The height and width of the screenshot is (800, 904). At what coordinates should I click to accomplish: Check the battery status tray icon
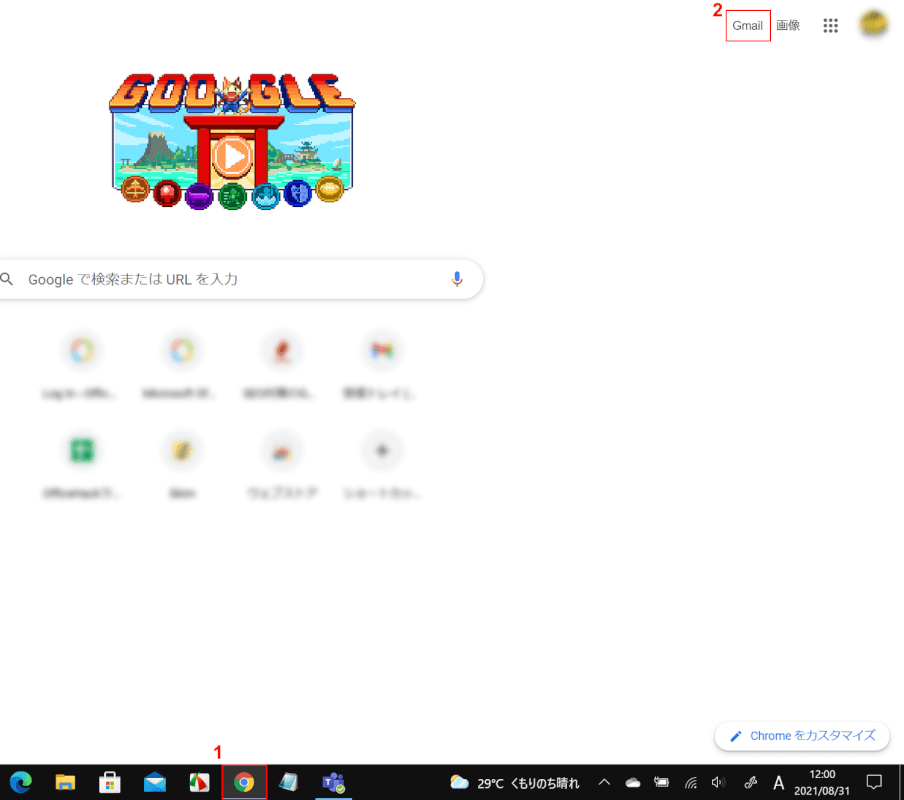coord(661,782)
